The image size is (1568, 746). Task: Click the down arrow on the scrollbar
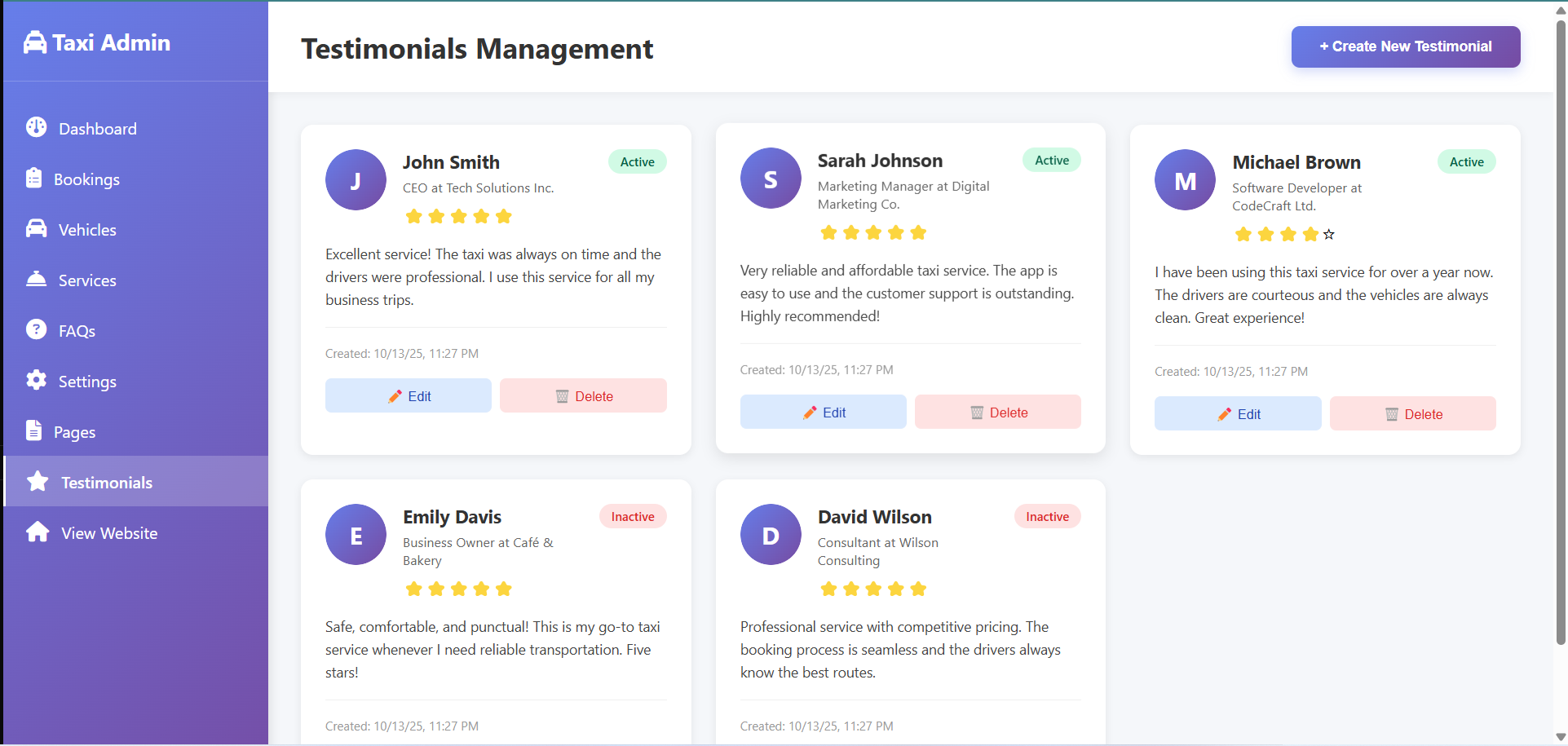[x=1558, y=735]
